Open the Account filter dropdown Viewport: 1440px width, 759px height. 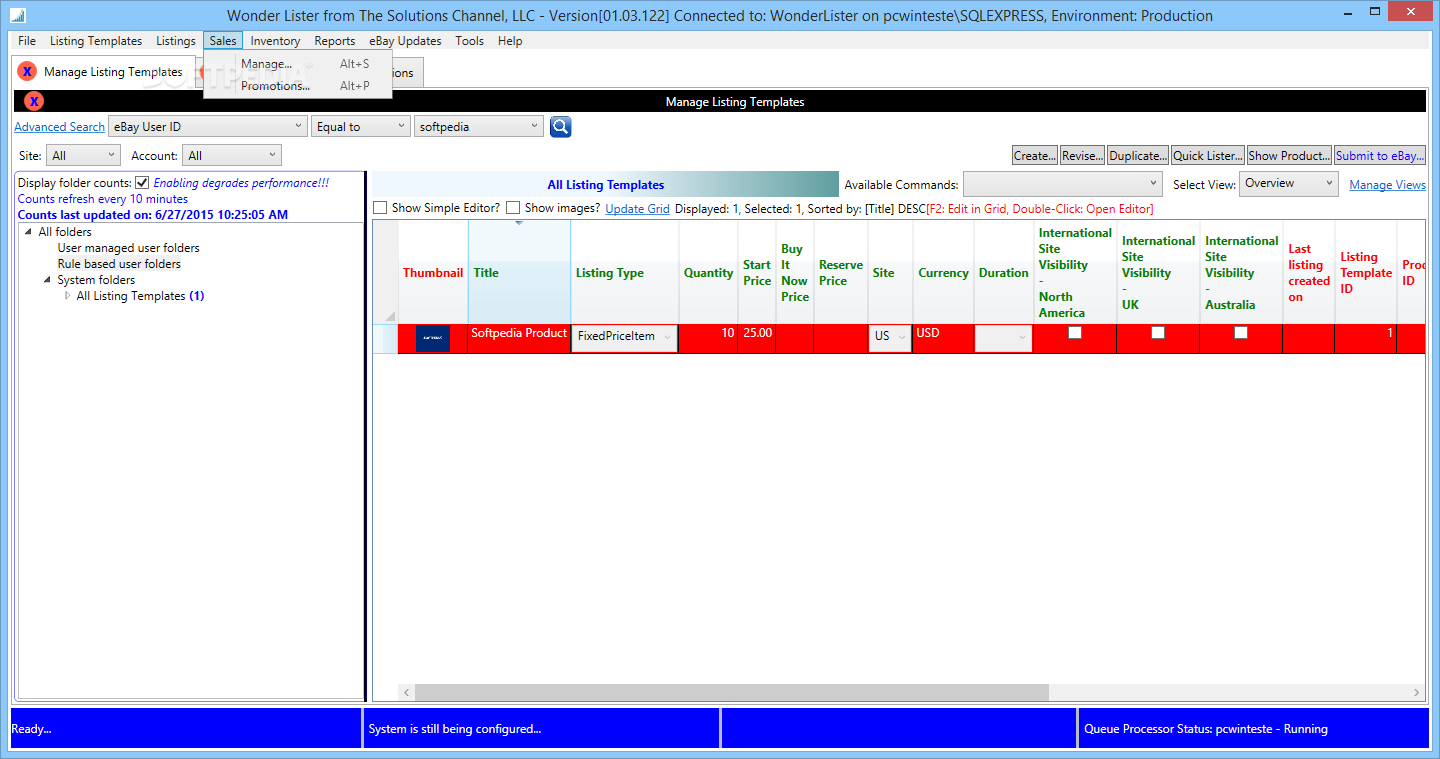(232, 155)
